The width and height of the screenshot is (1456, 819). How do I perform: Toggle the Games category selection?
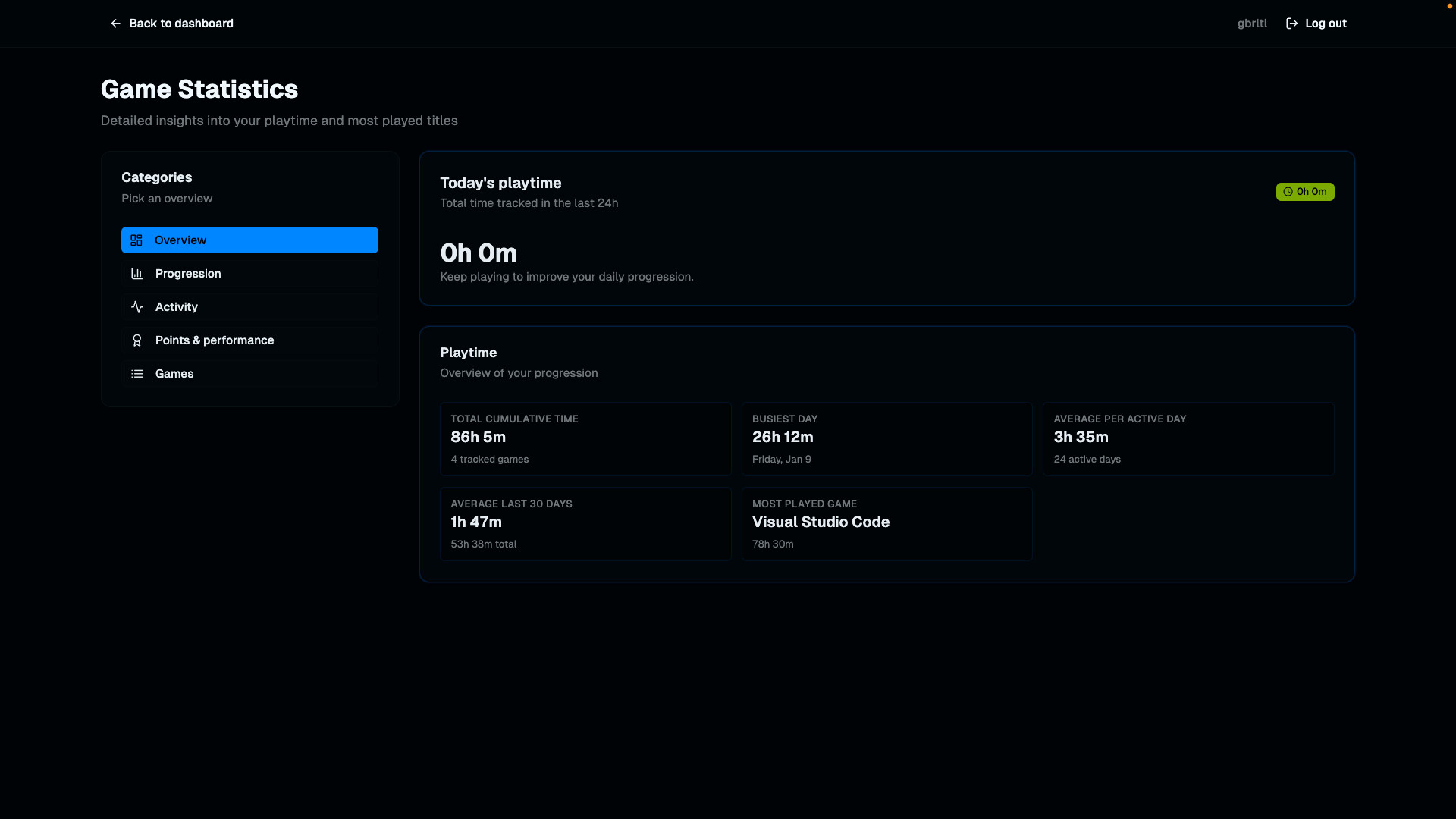coord(249,374)
